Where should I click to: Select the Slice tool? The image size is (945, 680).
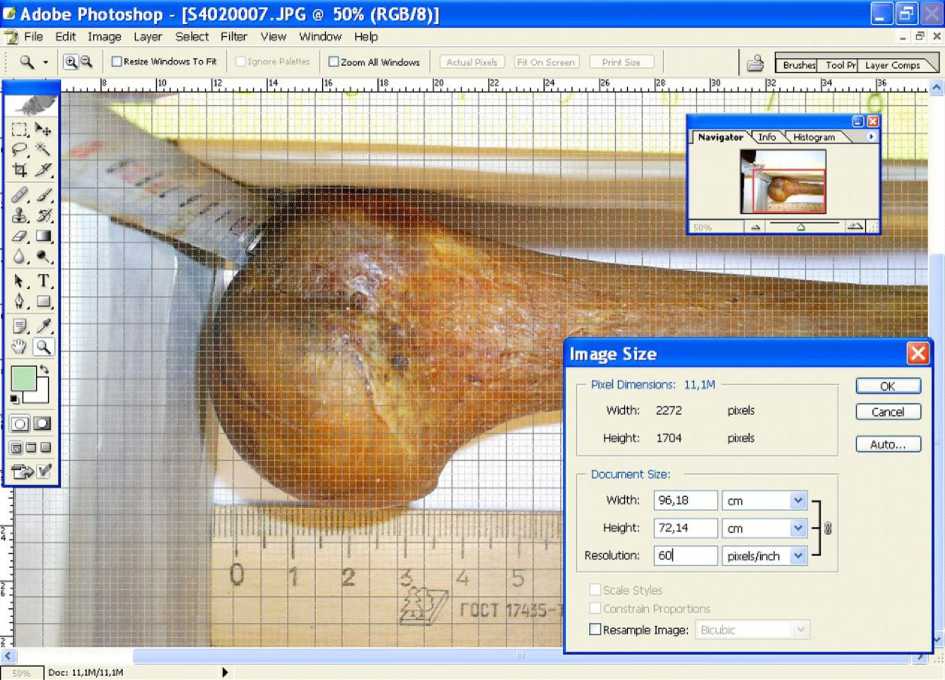click(x=43, y=169)
